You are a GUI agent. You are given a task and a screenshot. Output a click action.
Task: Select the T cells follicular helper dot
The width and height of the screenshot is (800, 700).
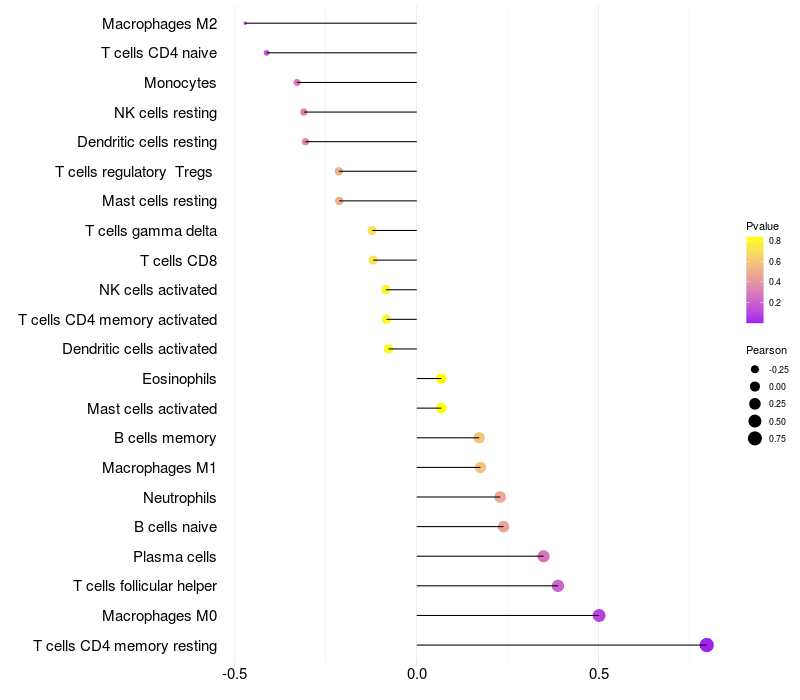pyautogui.click(x=558, y=586)
